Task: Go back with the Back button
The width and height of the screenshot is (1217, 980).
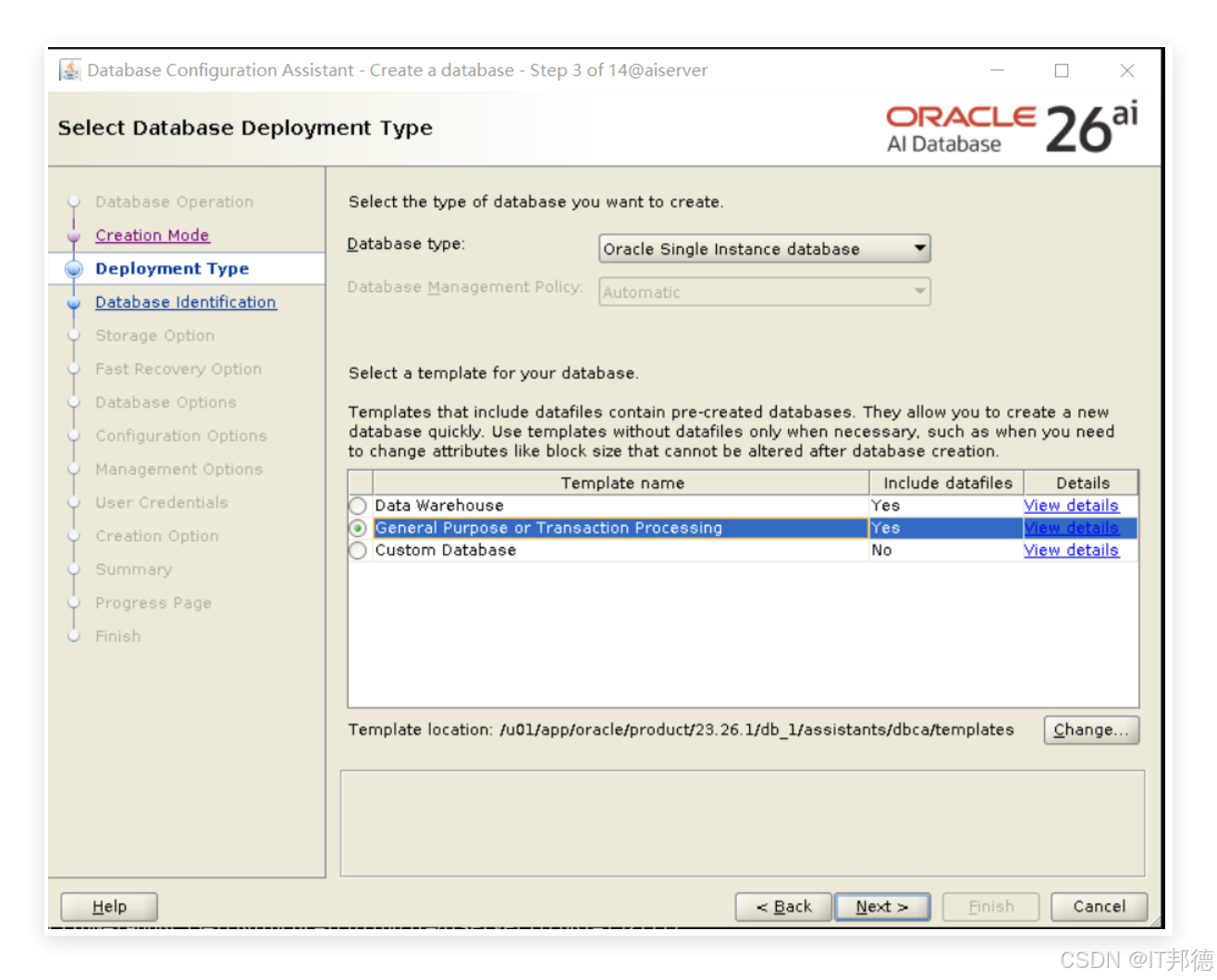Action: point(784,907)
